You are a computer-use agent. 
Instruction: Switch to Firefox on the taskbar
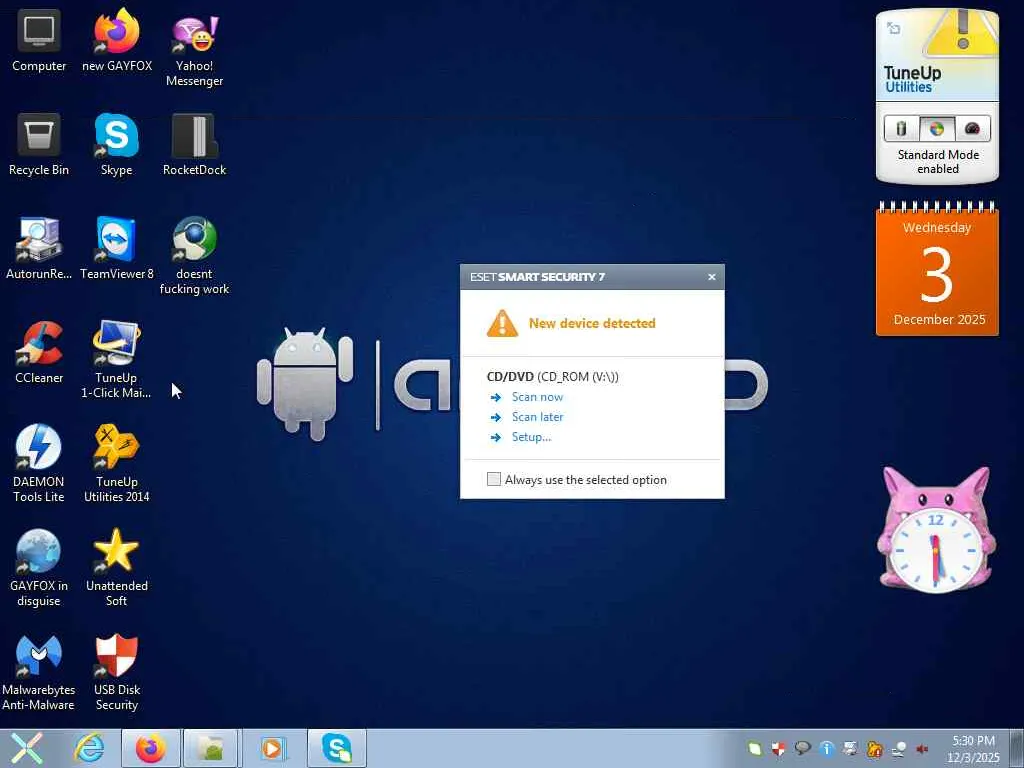[151, 748]
